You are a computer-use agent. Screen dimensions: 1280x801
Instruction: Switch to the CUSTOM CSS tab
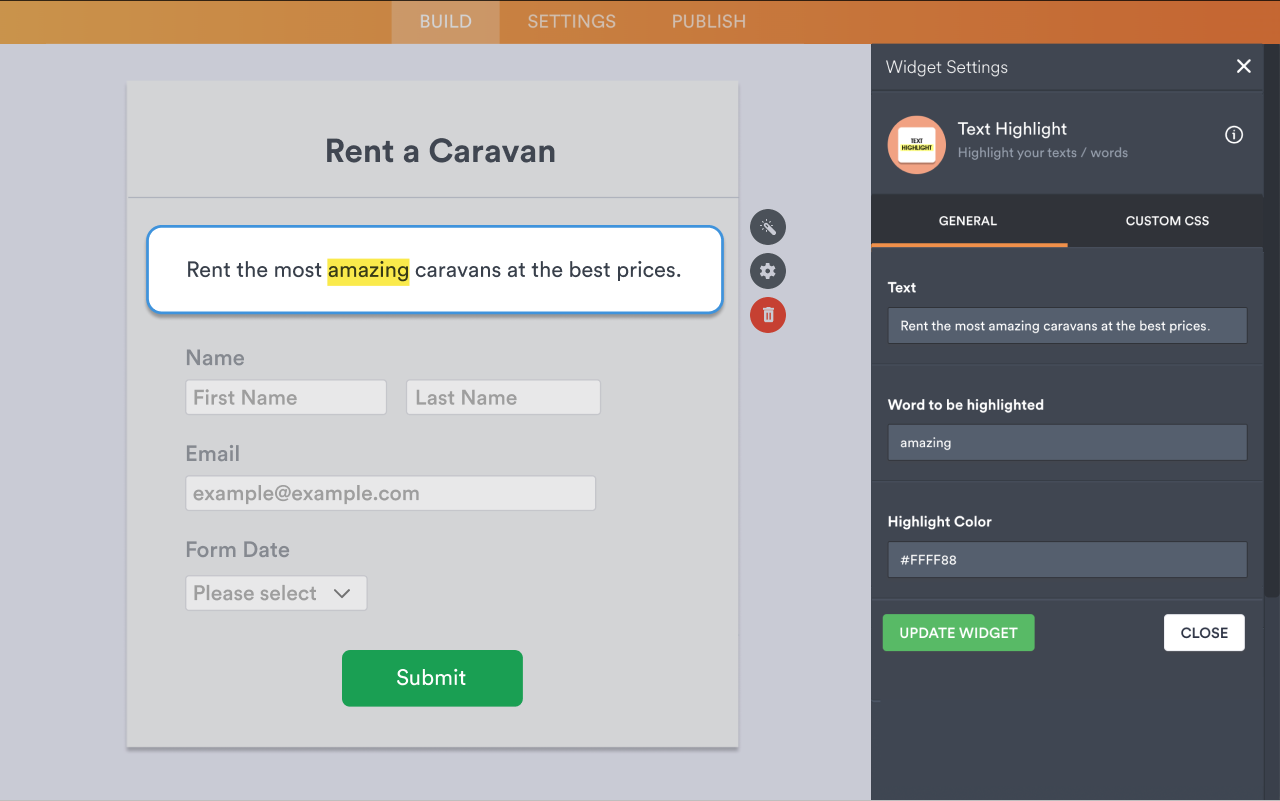point(1166,220)
